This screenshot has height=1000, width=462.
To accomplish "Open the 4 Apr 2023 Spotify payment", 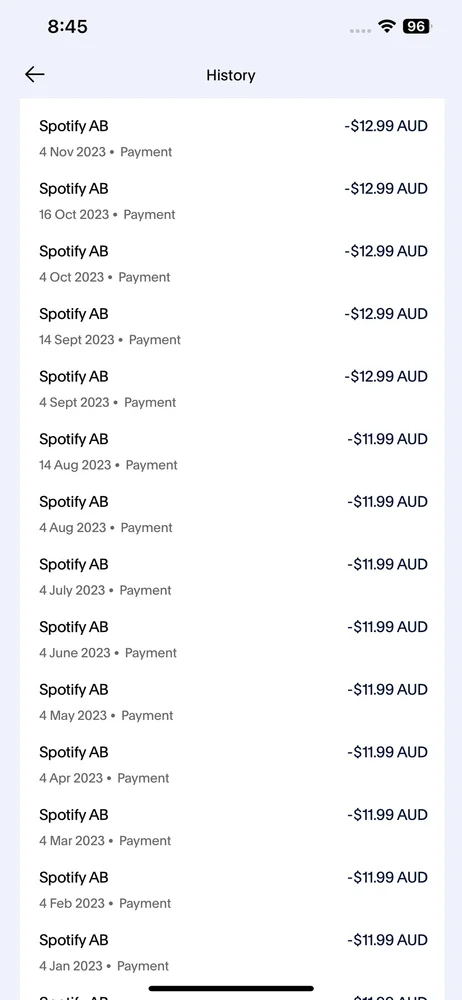I will coord(232,763).
